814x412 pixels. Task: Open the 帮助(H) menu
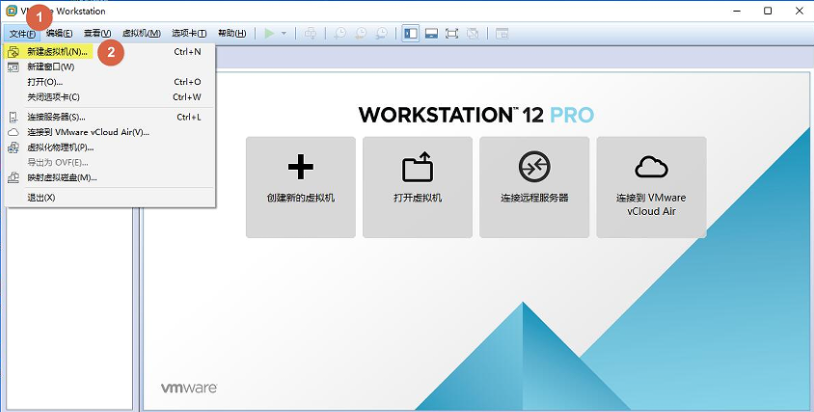pos(232,34)
